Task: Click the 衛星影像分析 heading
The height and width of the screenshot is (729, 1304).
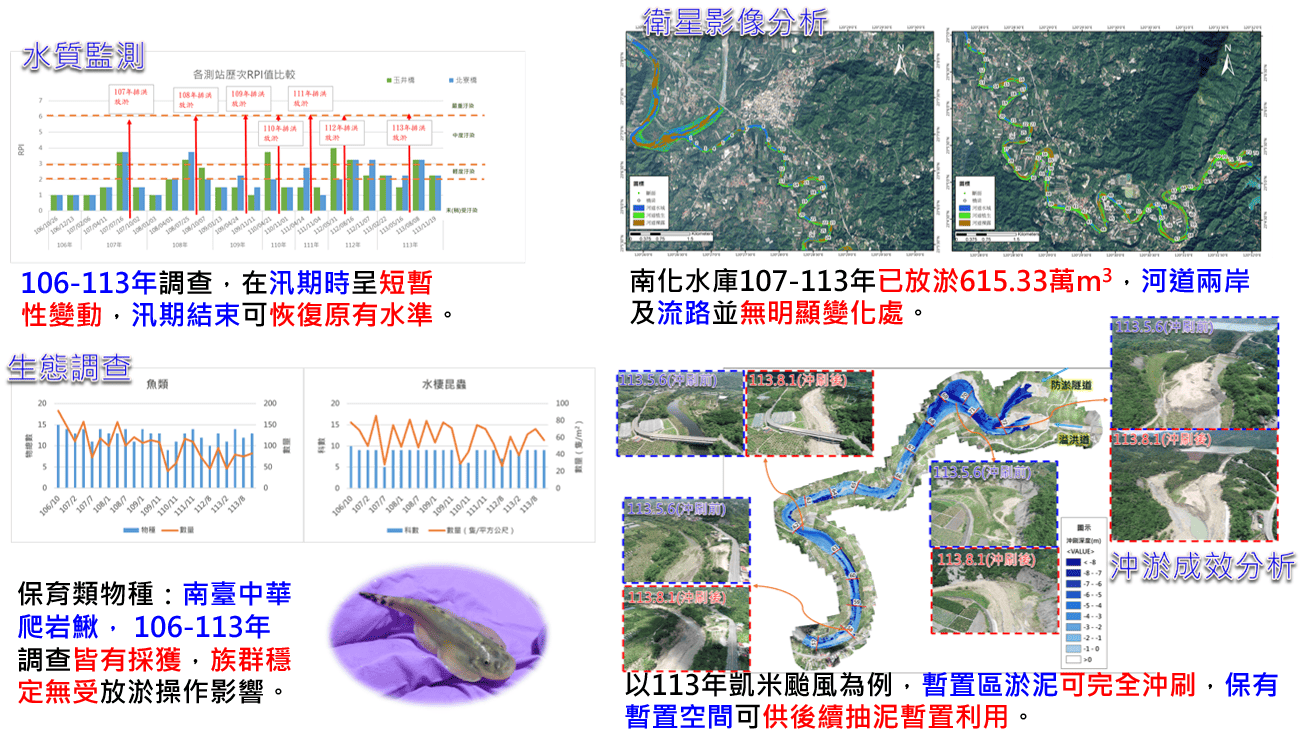Action: point(734,20)
